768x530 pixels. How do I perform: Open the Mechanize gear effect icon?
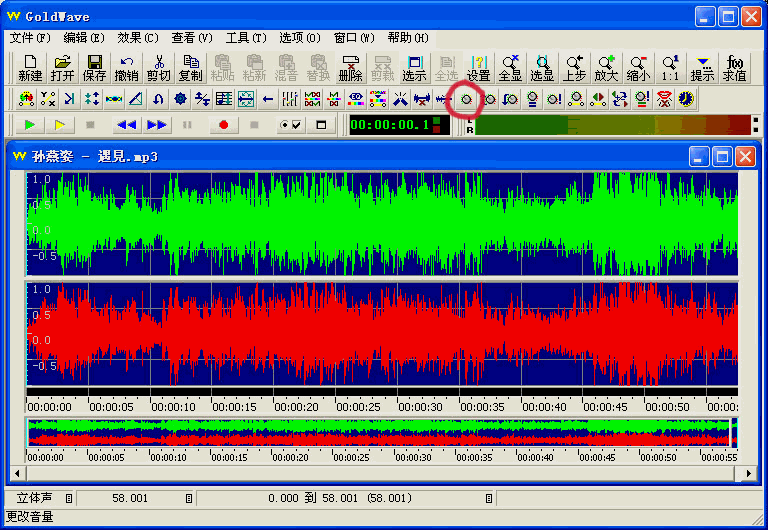pos(180,99)
